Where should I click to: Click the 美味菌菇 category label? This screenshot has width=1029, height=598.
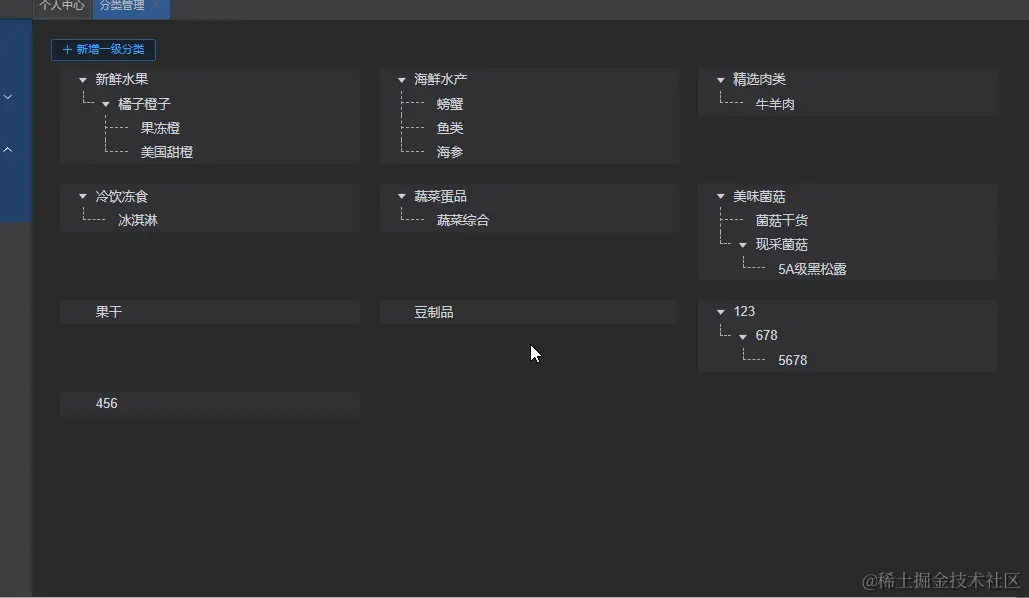[x=759, y=196]
